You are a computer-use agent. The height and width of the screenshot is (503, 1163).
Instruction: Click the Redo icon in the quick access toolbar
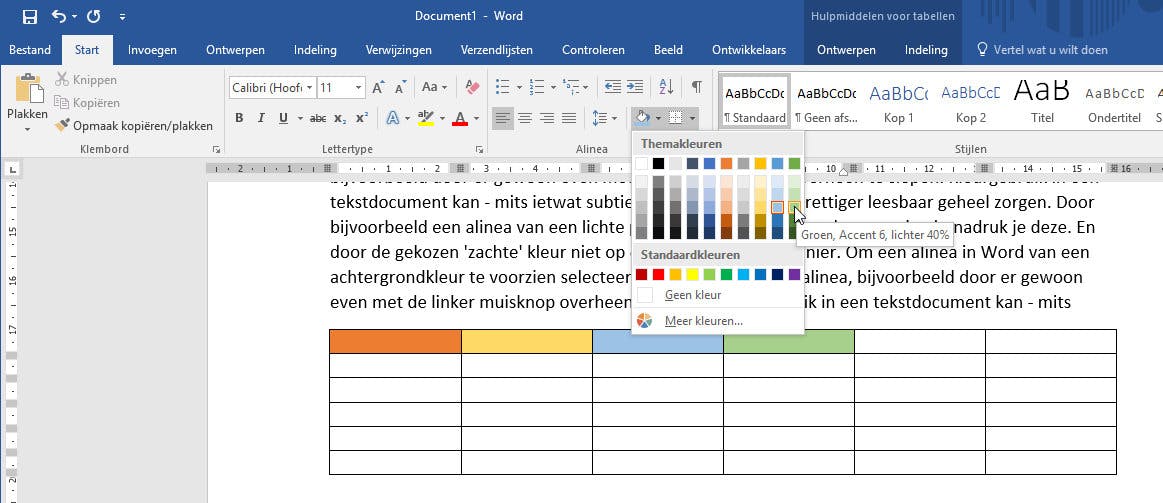pos(93,16)
